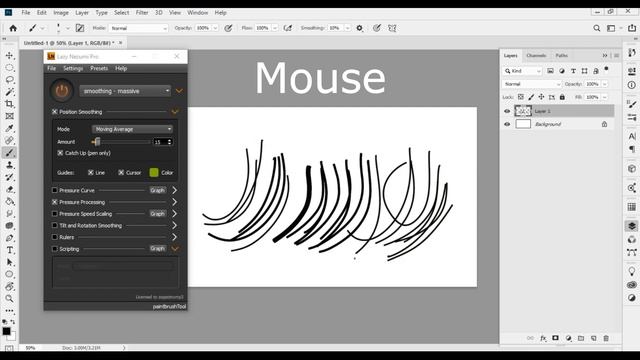This screenshot has height=360, width=640.
Task: Select the Hand tool
Action: [9, 287]
